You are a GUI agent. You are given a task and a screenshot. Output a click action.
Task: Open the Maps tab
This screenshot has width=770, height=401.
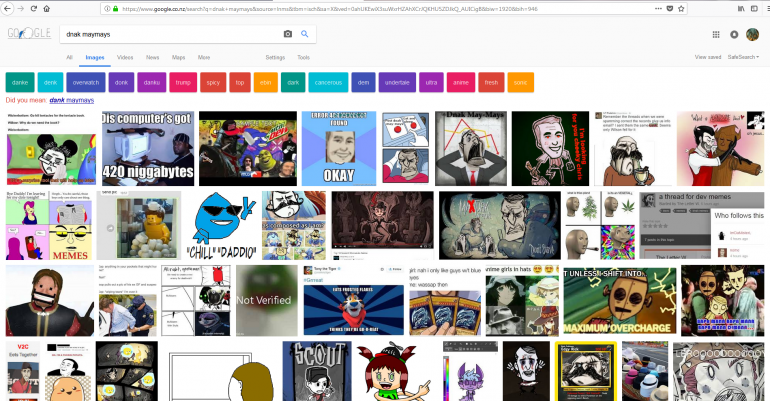point(178,57)
